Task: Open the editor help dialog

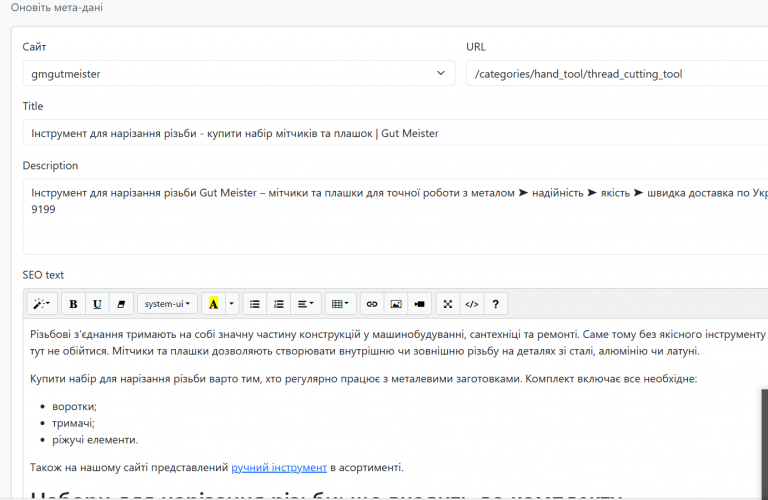Action: [496, 304]
